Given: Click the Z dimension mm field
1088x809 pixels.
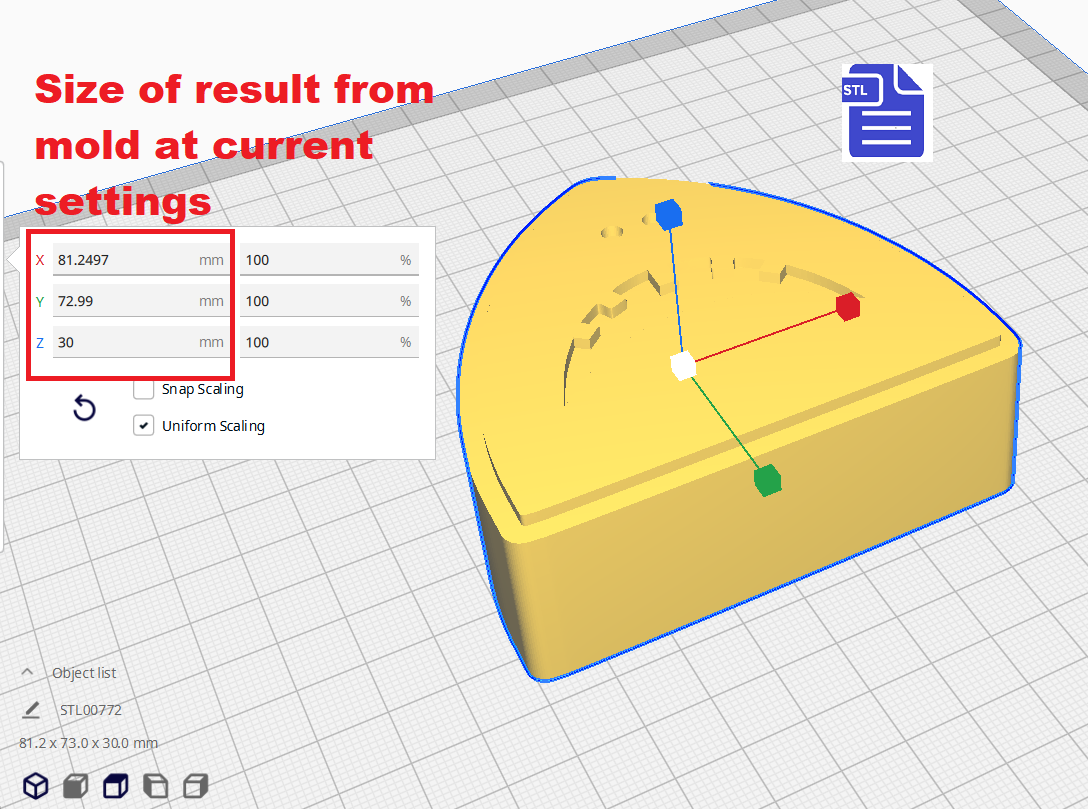Looking at the screenshot, I should tap(125, 342).
